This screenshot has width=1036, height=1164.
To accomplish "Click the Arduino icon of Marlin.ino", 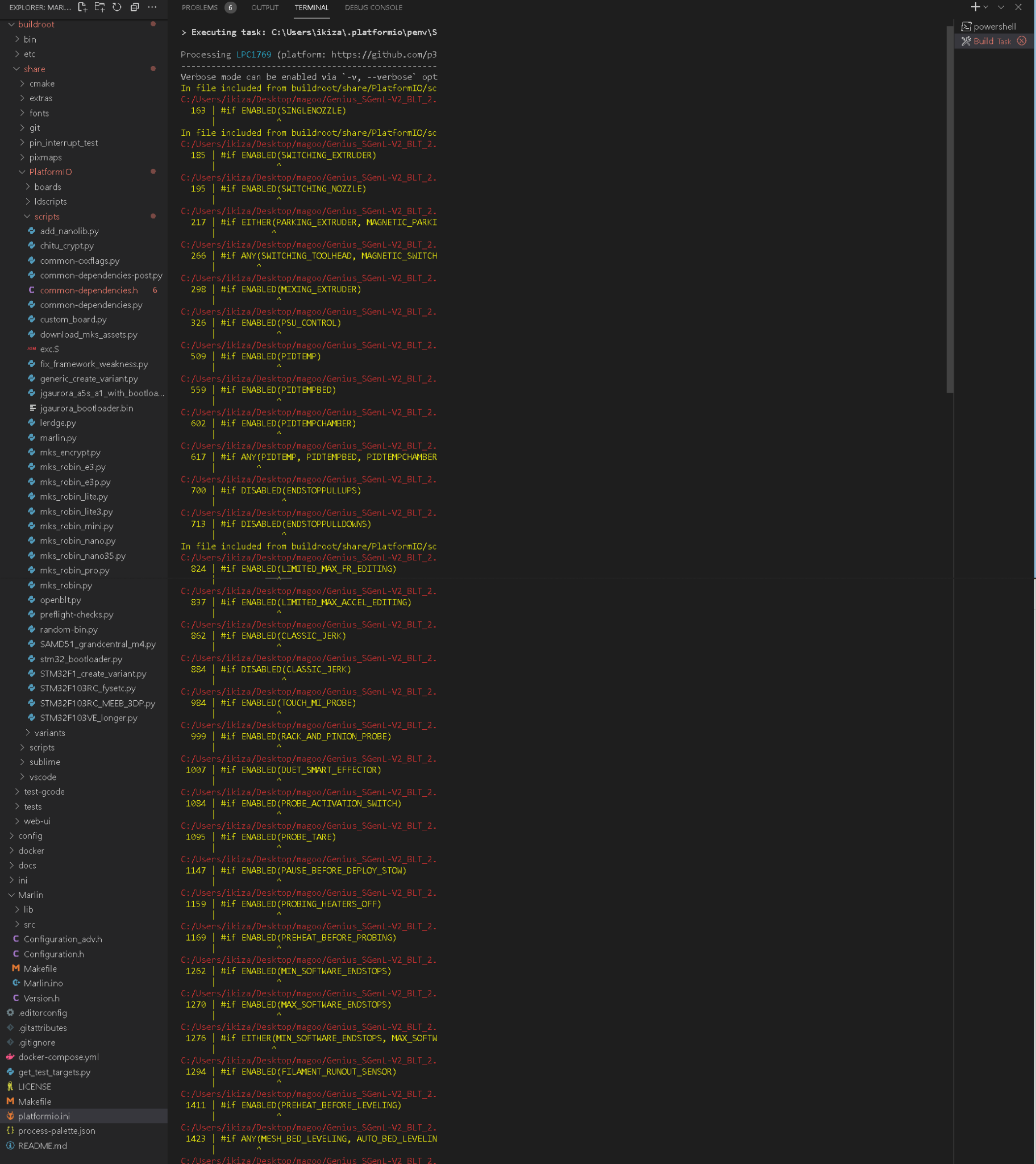I will [x=16, y=983].
